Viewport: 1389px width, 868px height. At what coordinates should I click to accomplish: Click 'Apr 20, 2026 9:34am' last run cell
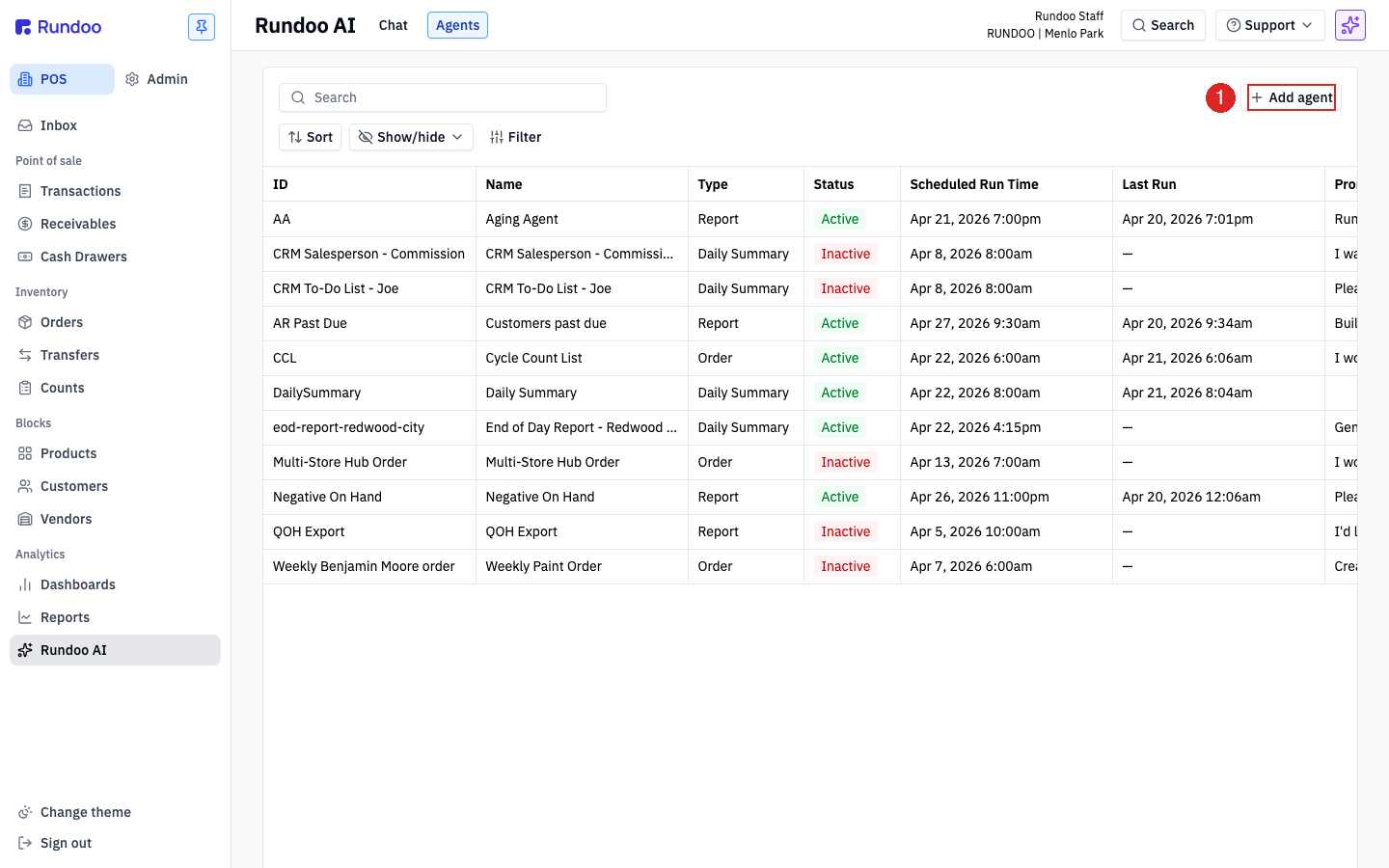coord(1218,323)
